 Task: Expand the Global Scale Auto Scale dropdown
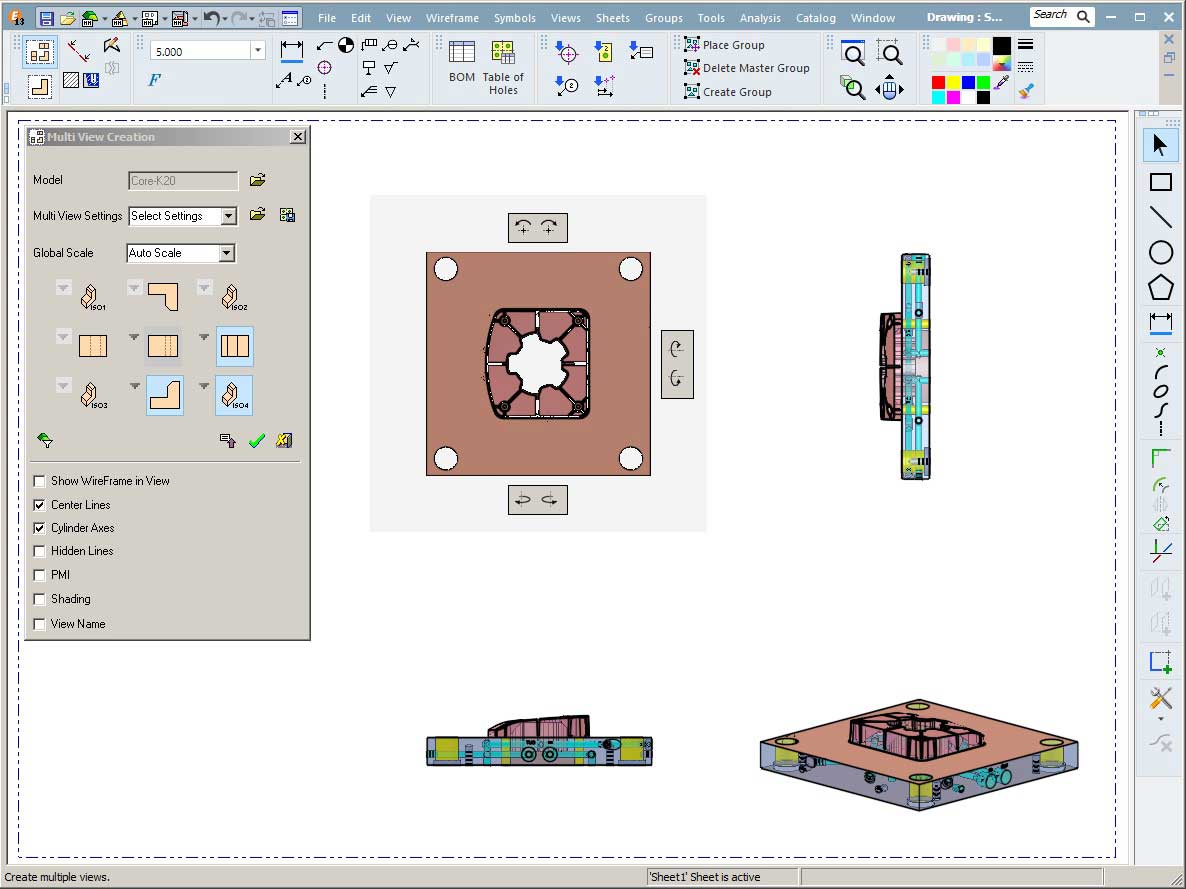coord(226,253)
